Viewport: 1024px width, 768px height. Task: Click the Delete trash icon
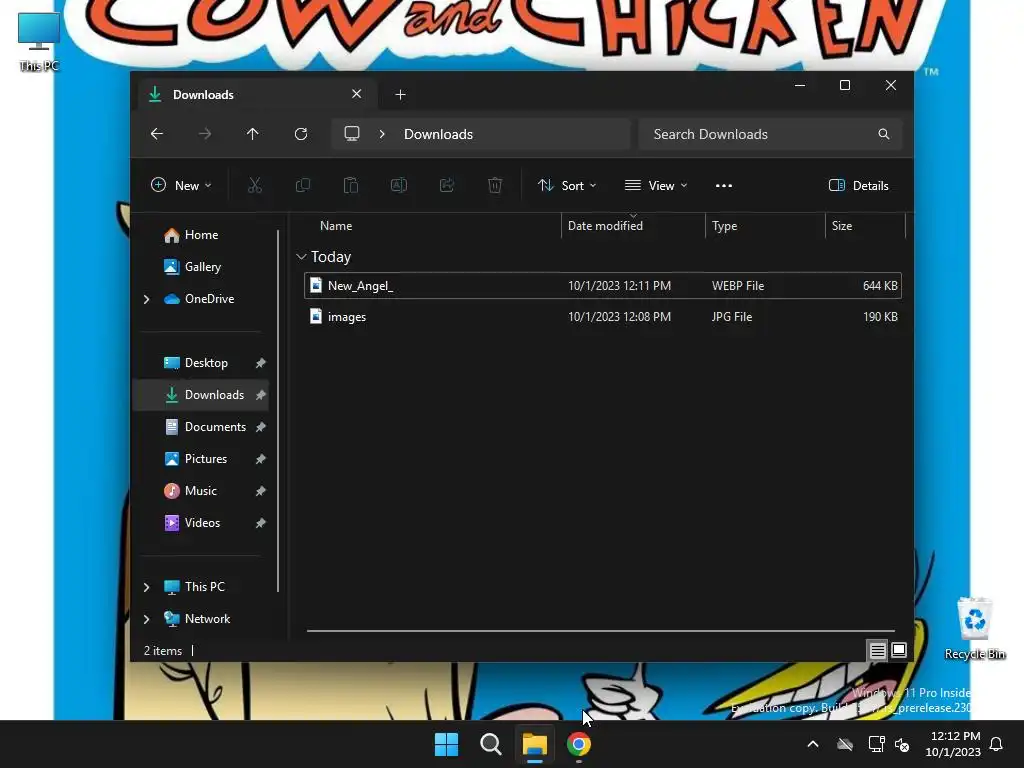coord(495,185)
